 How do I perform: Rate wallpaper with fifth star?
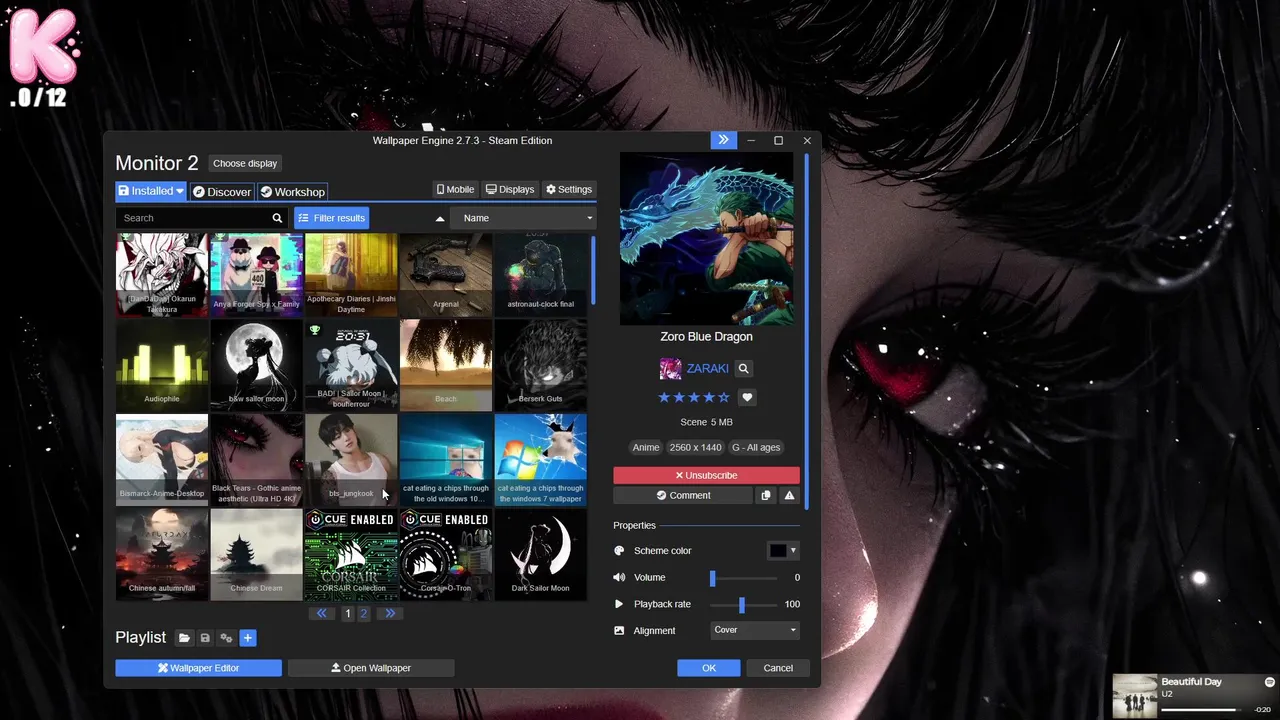coord(724,397)
